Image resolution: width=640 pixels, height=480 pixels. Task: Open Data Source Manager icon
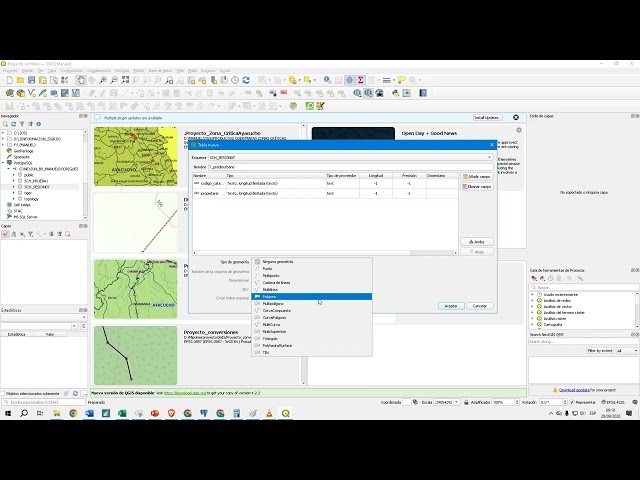pyautogui.click(x=10, y=93)
